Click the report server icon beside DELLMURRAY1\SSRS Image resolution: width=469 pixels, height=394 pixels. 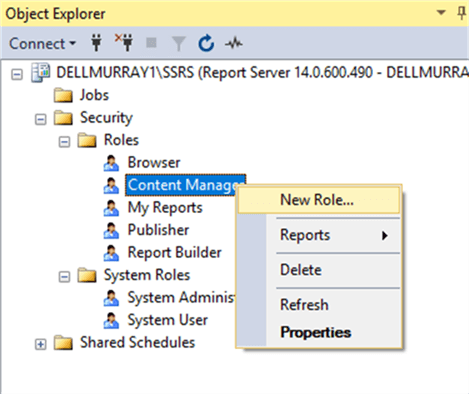[x=40, y=72]
